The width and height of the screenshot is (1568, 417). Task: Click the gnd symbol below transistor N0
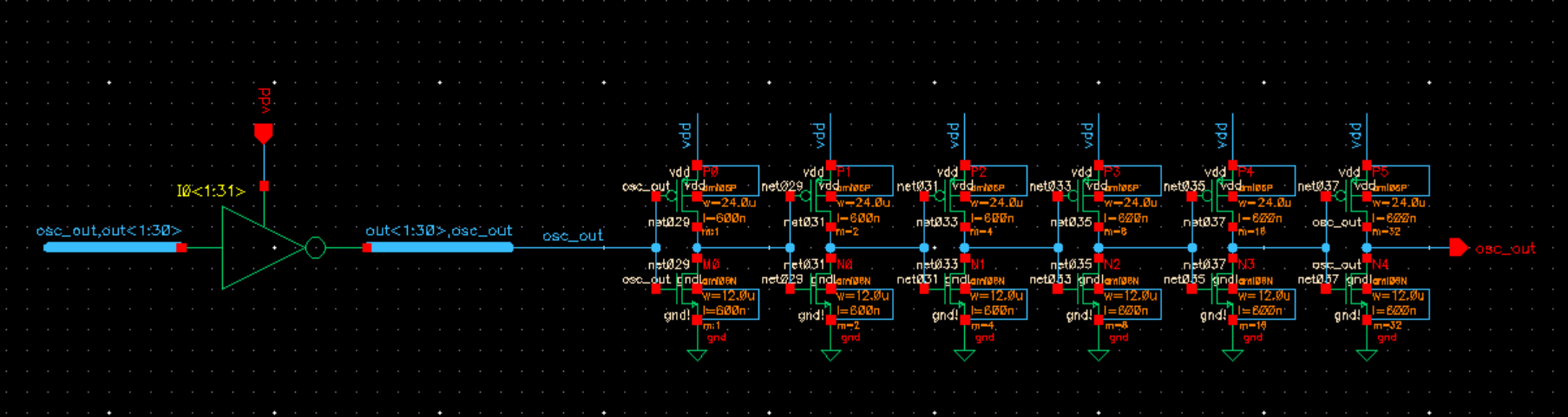[x=830, y=355]
